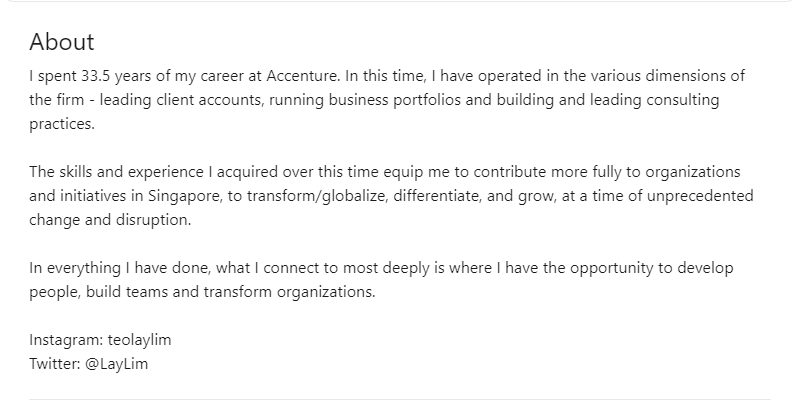798x408 pixels.
Task: Click the word "practices." ending first paragraph
Action: [x=62, y=124]
